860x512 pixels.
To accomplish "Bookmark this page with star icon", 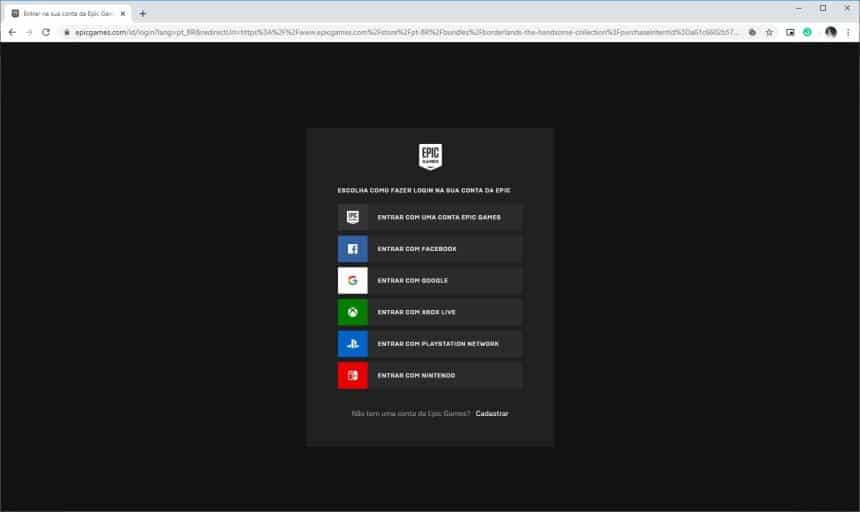I will [770, 32].
